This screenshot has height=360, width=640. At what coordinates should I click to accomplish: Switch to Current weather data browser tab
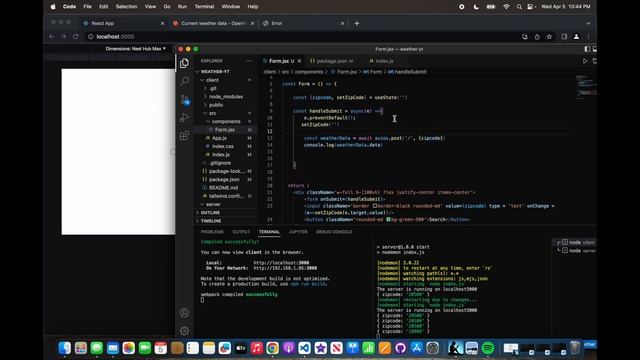[213, 23]
